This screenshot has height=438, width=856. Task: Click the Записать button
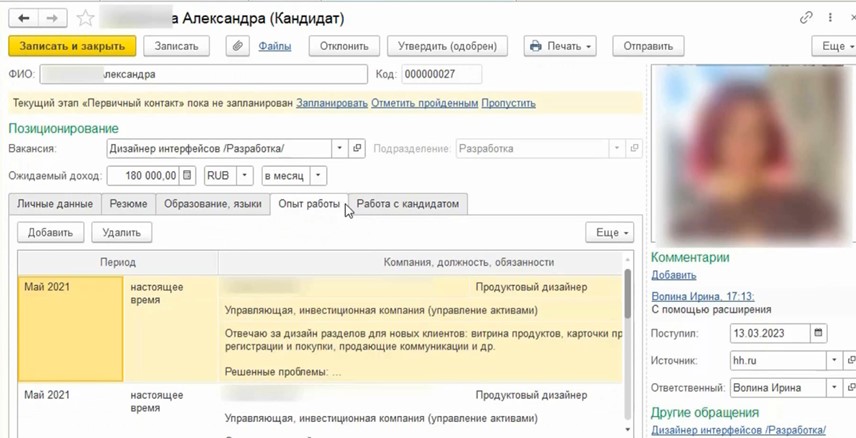click(176, 46)
